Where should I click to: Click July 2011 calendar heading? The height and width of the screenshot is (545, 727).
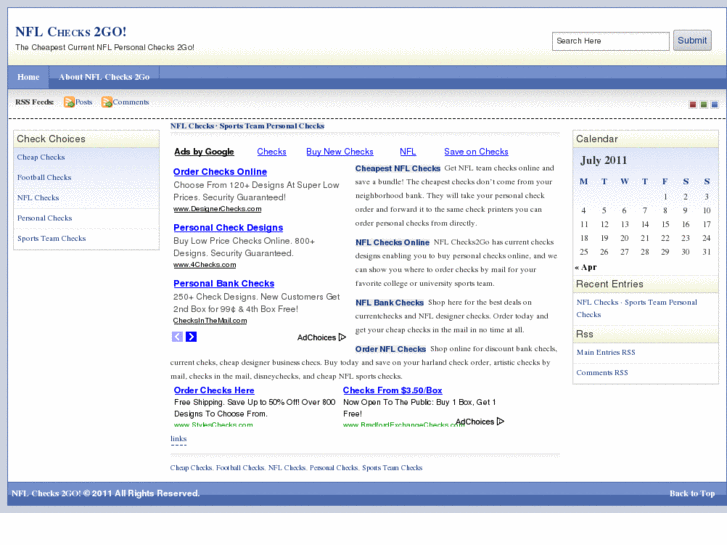603,160
